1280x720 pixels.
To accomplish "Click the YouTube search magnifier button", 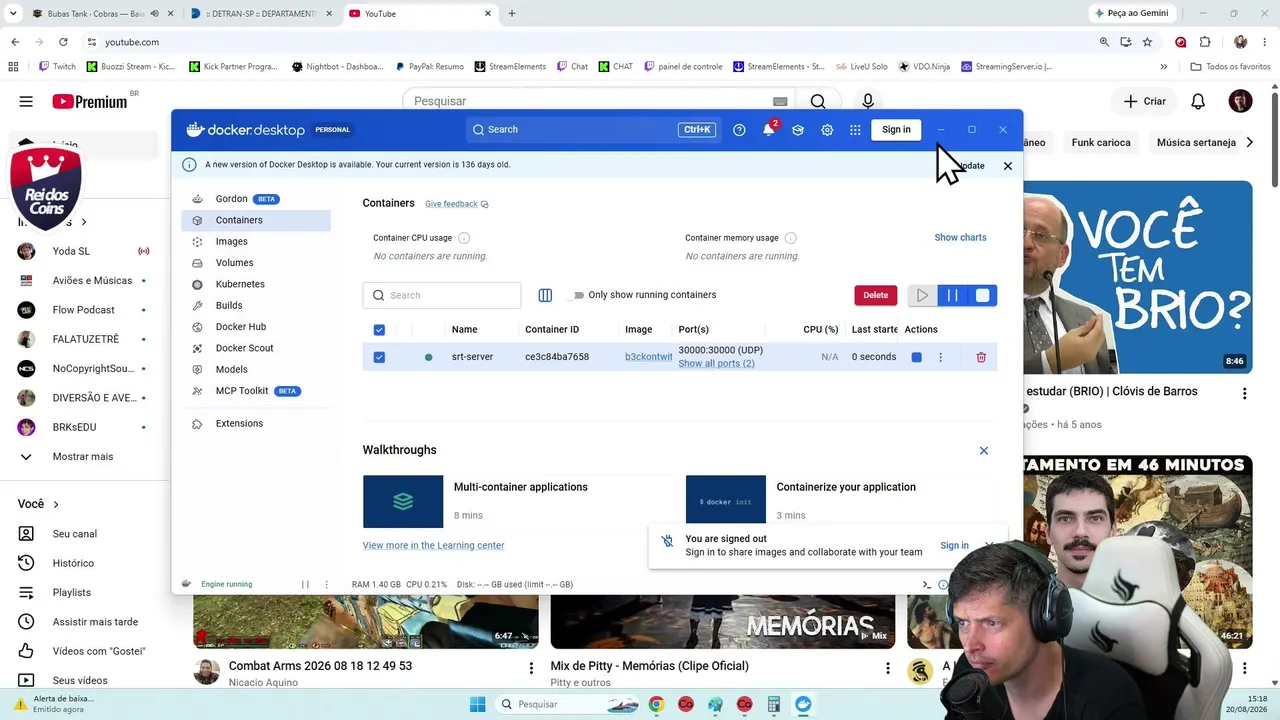I will pyautogui.click(x=818, y=101).
